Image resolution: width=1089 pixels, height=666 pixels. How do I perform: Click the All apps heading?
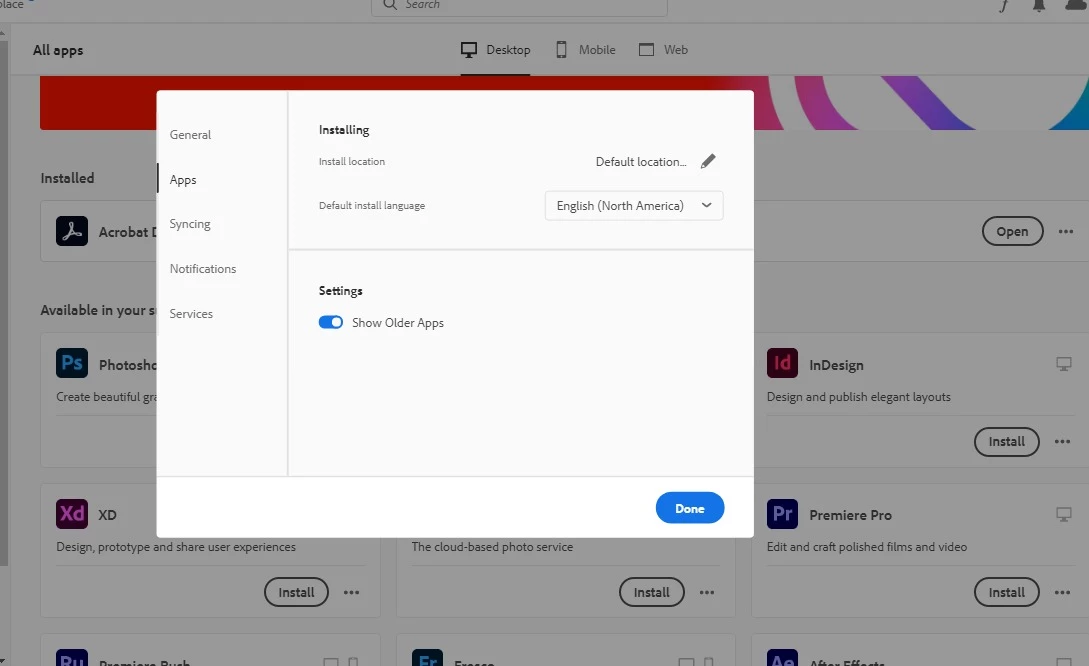point(58,50)
